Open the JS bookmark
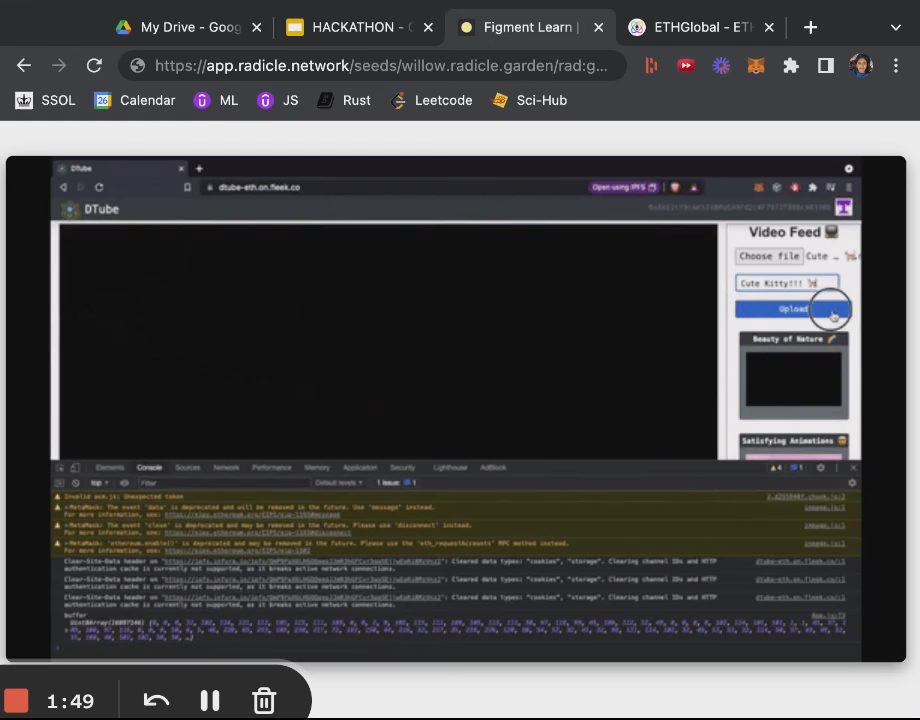The height and width of the screenshot is (720, 920). 278,100
